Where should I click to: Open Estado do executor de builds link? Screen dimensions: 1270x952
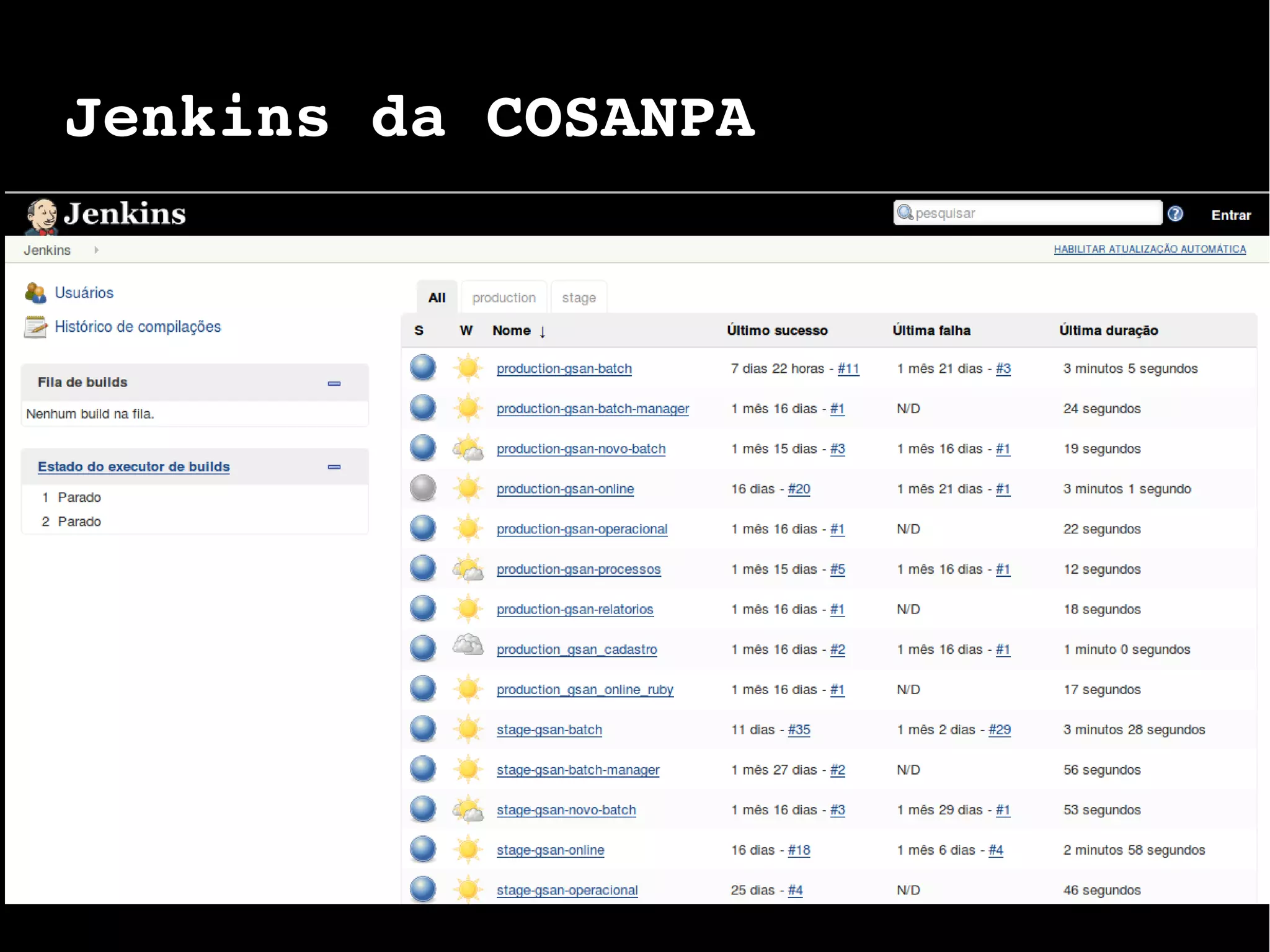tap(134, 466)
